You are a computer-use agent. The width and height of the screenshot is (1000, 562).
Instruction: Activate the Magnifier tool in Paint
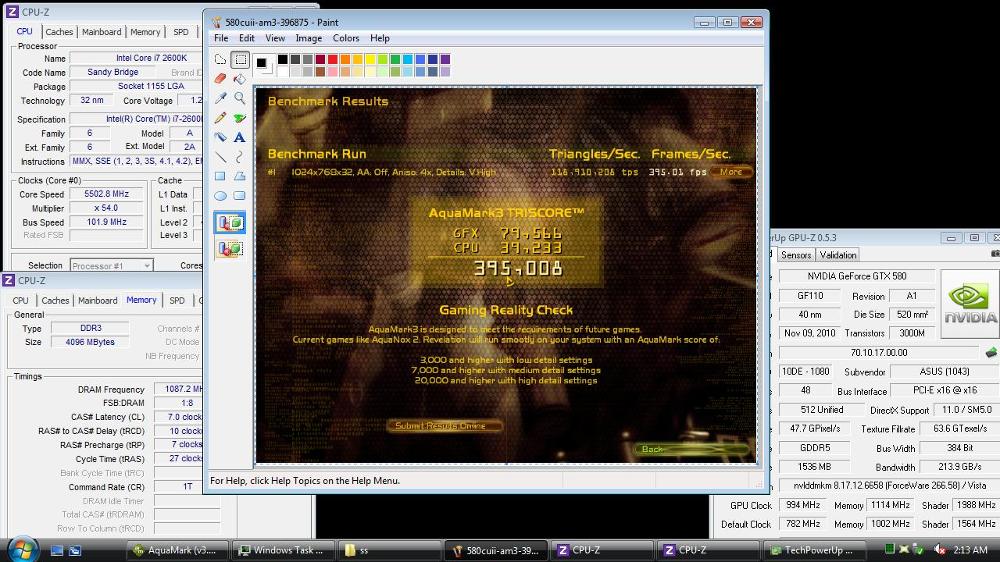coord(240,98)
